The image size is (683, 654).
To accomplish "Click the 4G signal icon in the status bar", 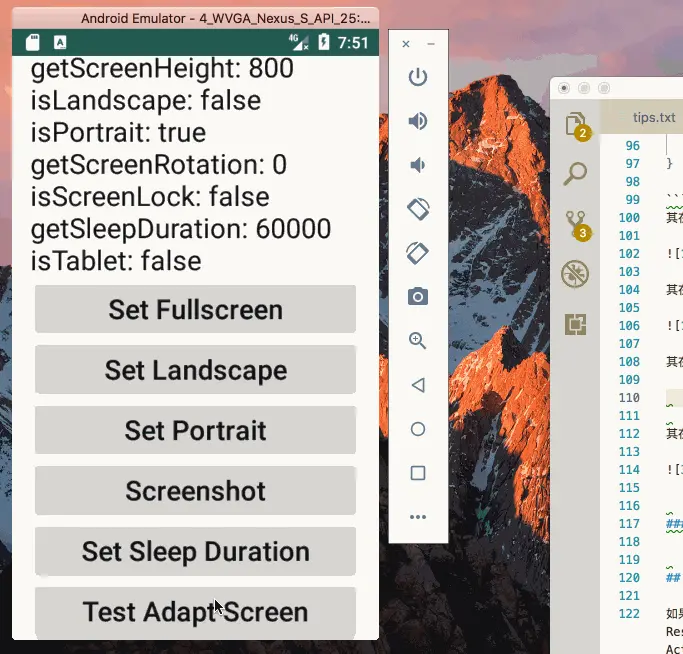I will coord(299,42).
